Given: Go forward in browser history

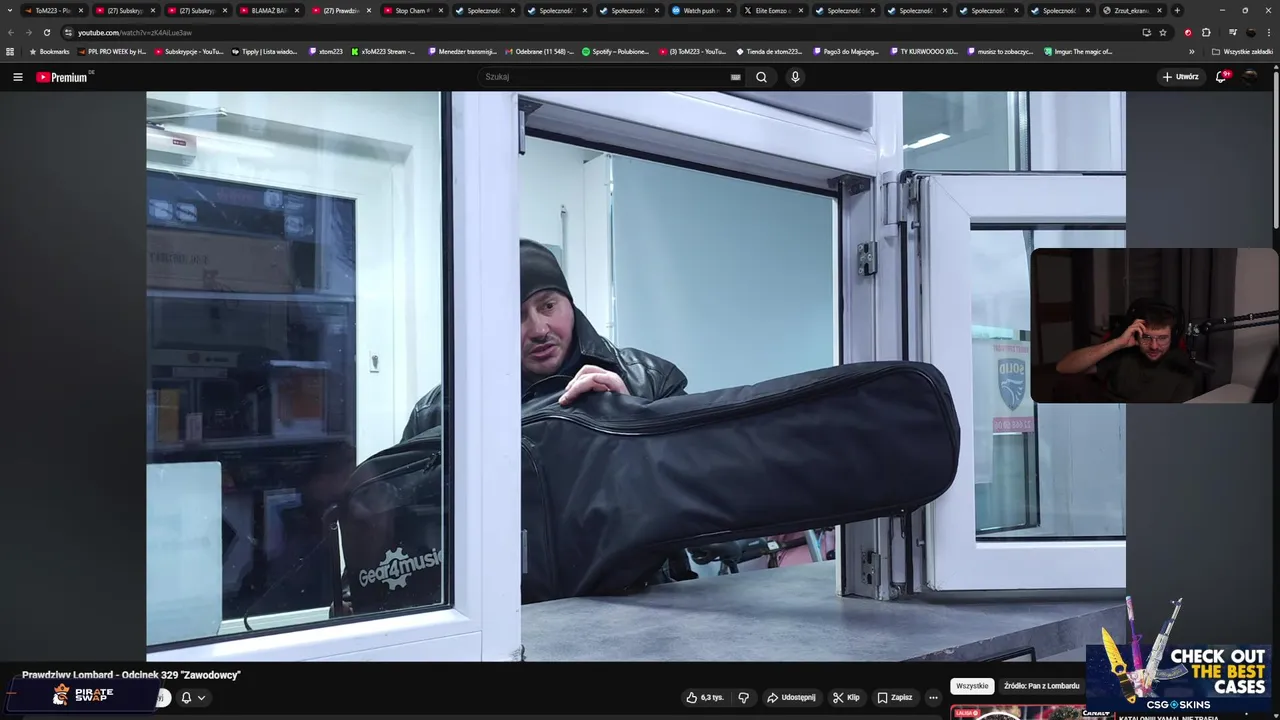Looking at the screenshot, I should point(28,32).
